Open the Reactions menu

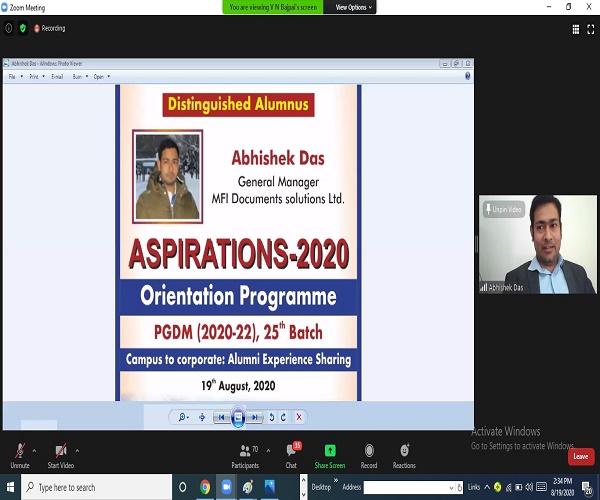tap(404, 456)
